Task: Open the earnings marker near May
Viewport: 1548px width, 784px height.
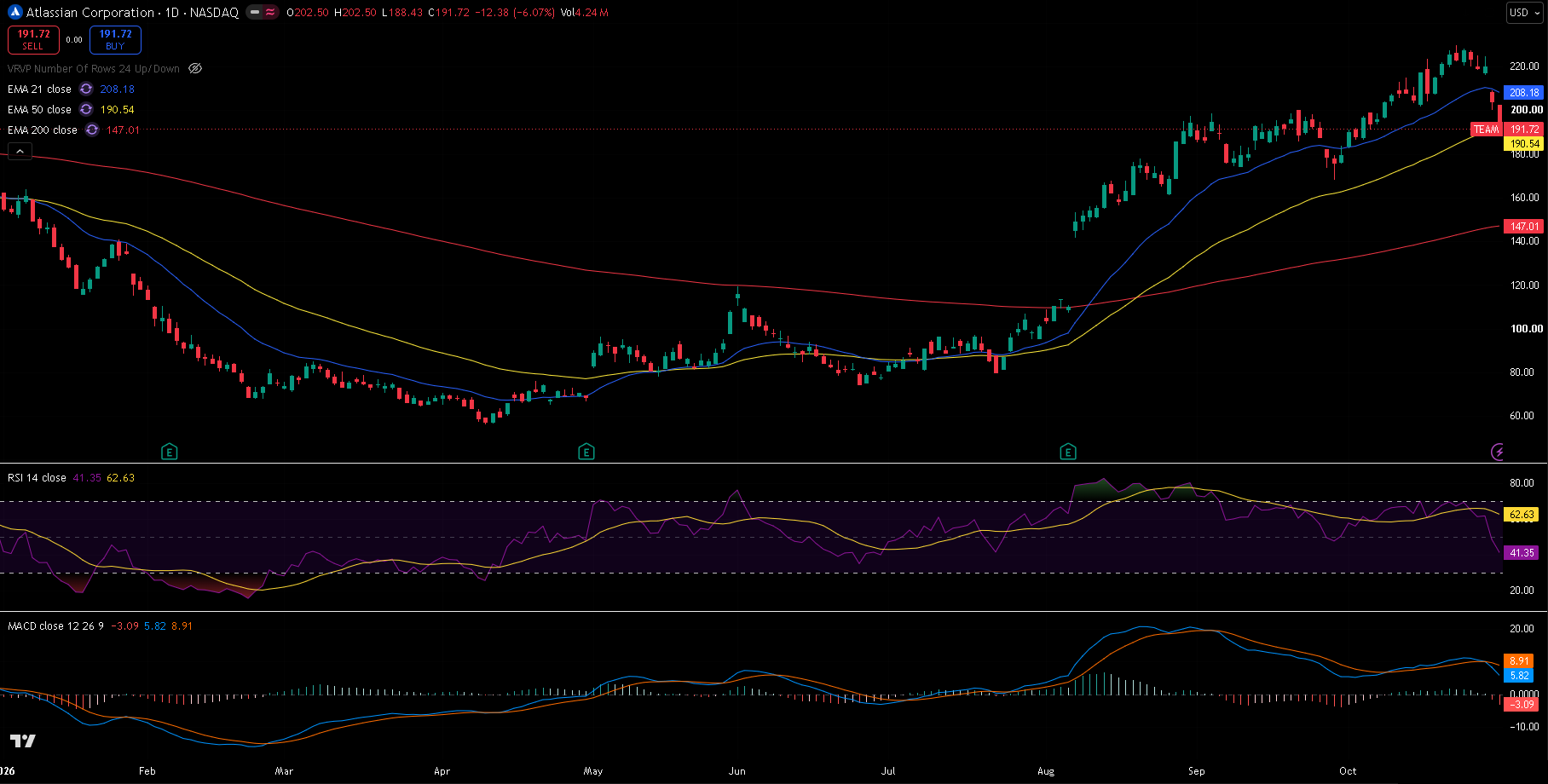Action: [x=586, y=452]
